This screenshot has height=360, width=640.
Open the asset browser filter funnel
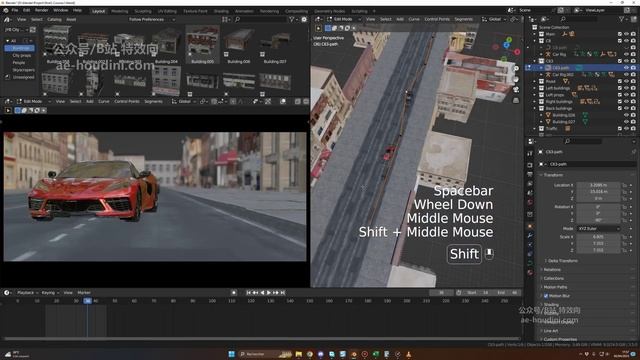(x=292, y=19)
